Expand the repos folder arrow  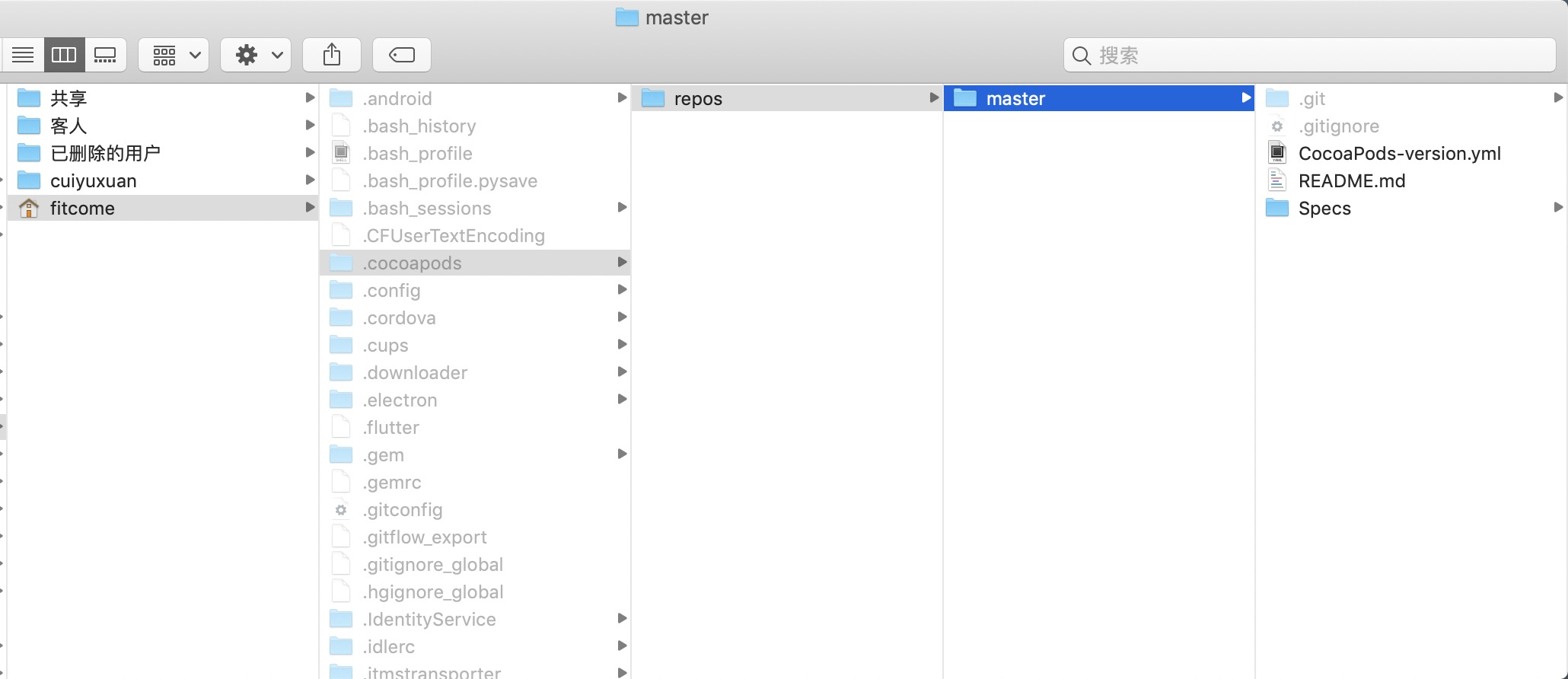(x=934, y=97)
